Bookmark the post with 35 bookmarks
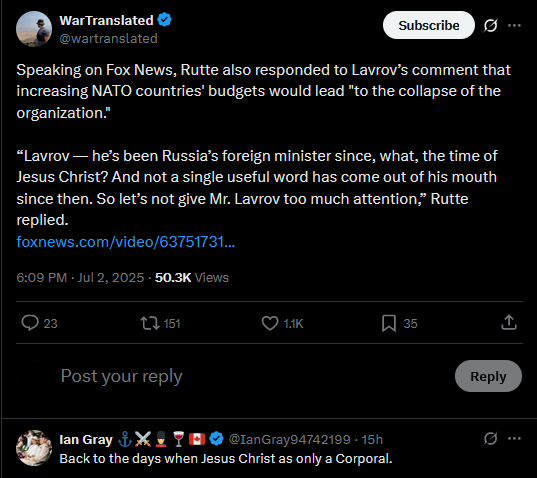537x478 pixels. (x=389, y=323)
